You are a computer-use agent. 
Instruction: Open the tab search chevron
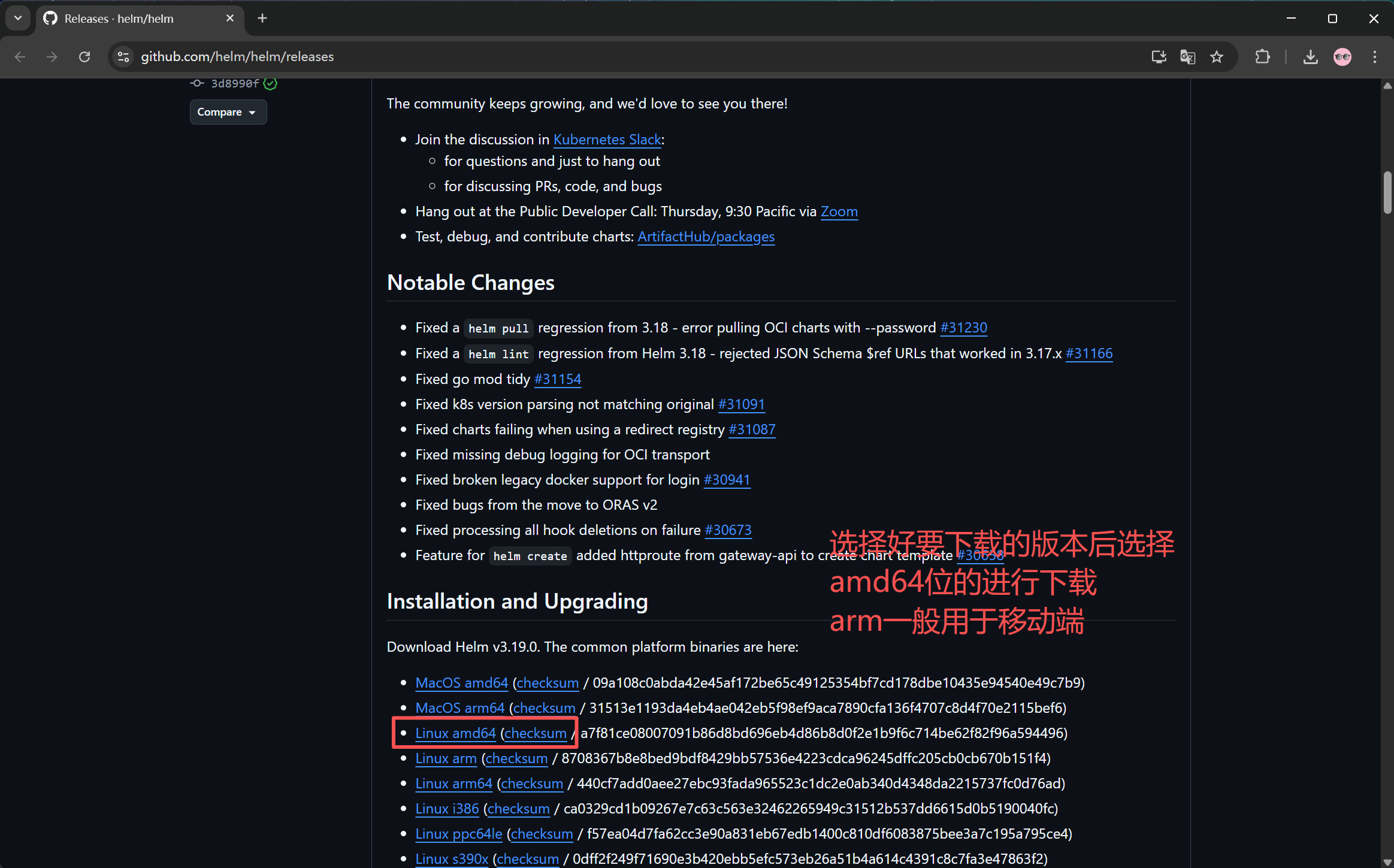[x=18, y=19]
